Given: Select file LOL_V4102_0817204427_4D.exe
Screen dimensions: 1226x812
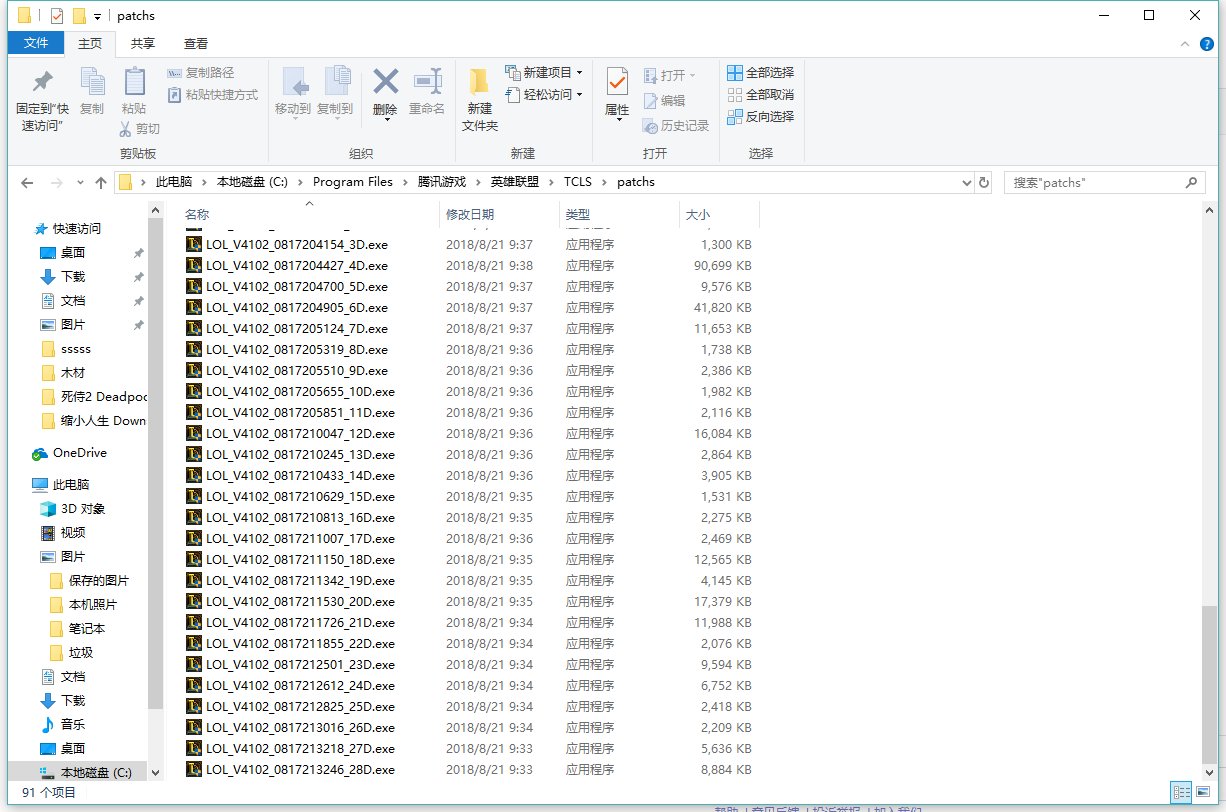Looking at the screenshot, I should click(x=296, y=266).
